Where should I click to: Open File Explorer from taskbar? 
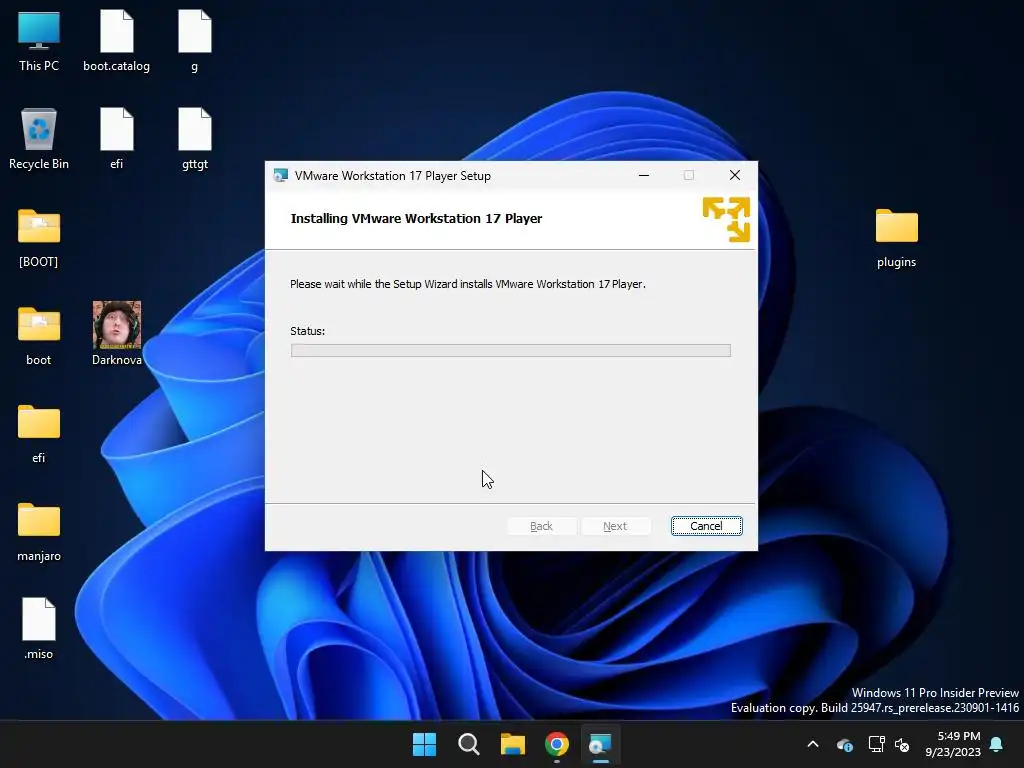513,744
